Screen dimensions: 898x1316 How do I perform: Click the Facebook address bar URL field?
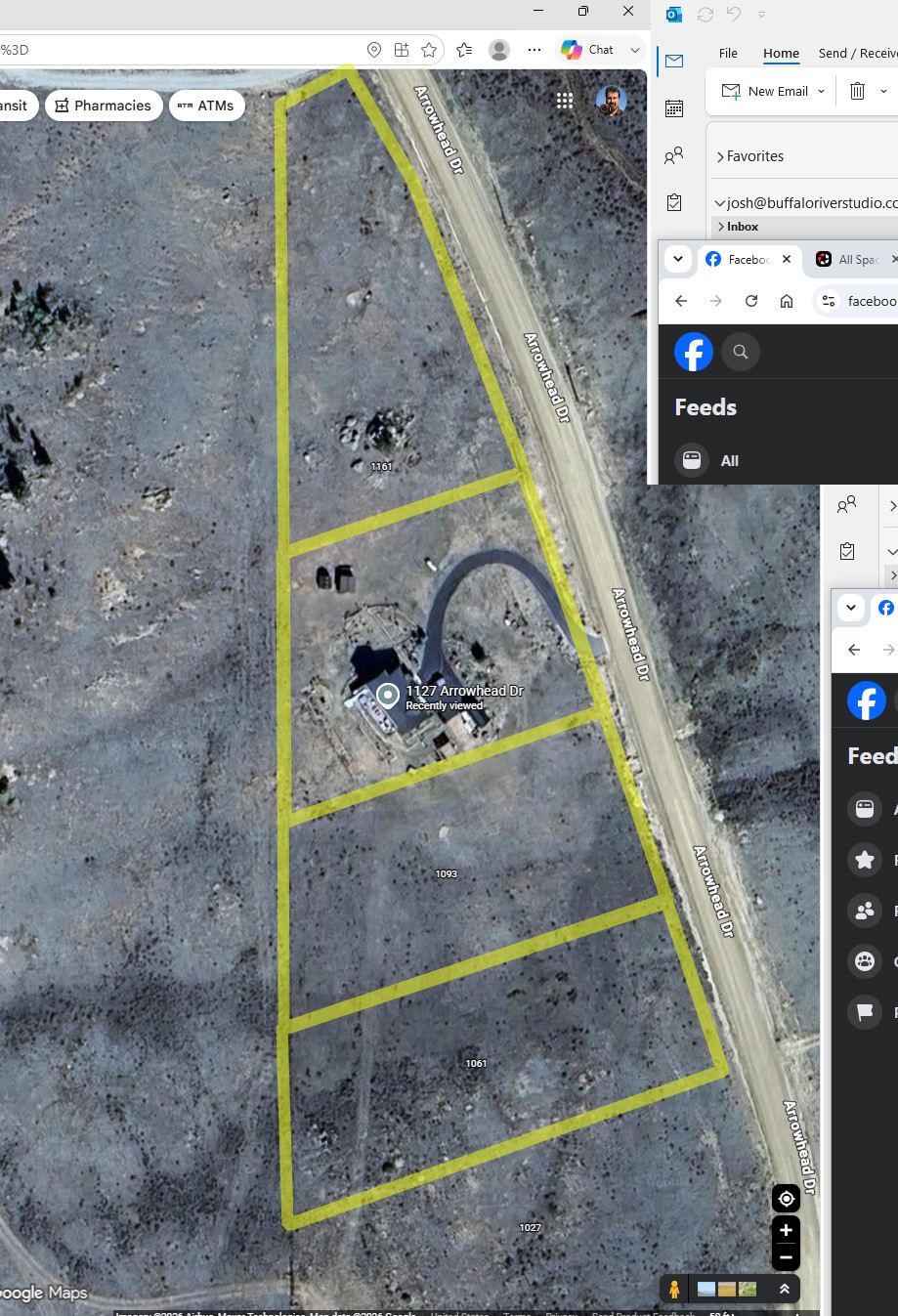click(x=872, y=301)
